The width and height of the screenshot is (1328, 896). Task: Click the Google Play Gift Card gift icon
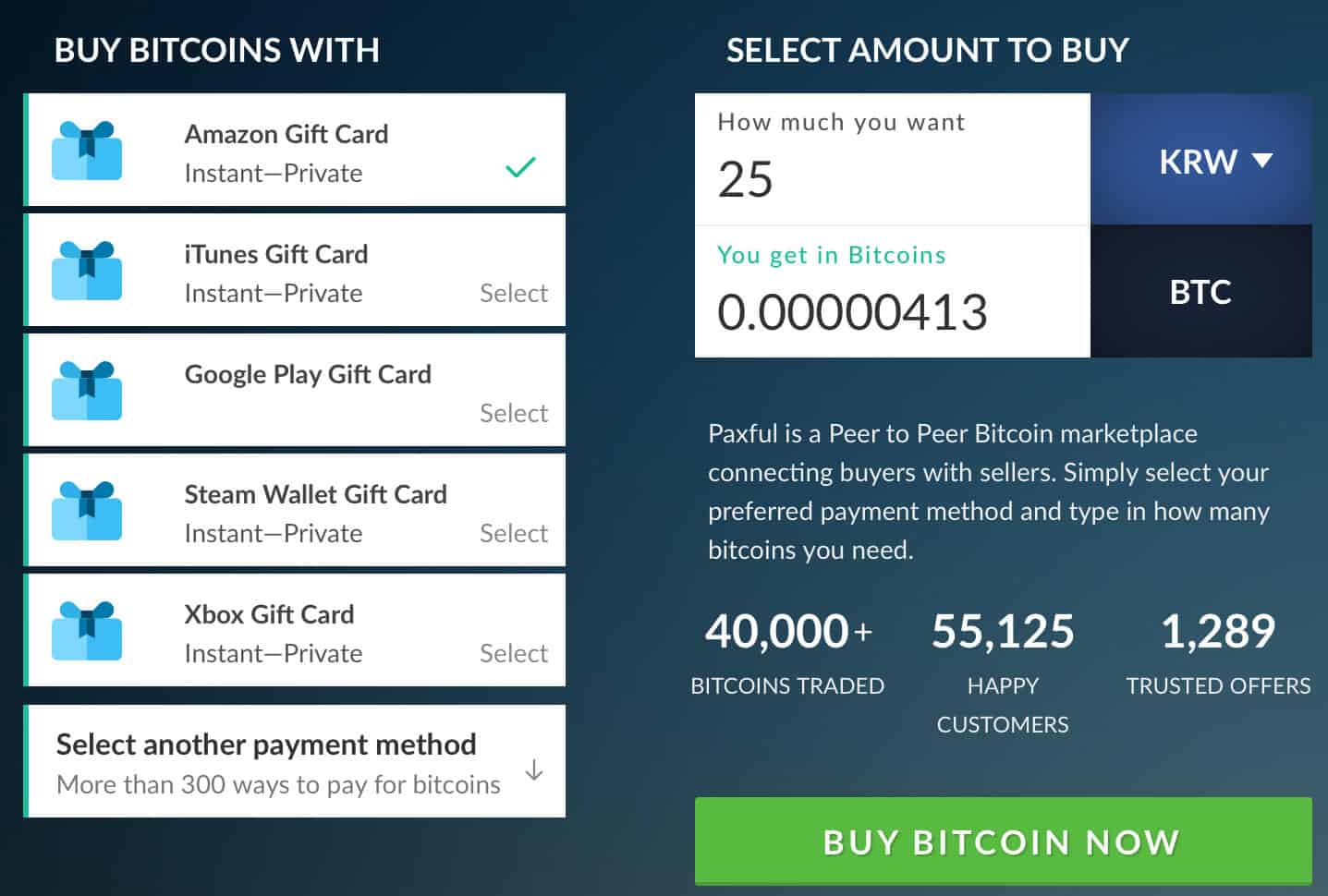point(87,390)
